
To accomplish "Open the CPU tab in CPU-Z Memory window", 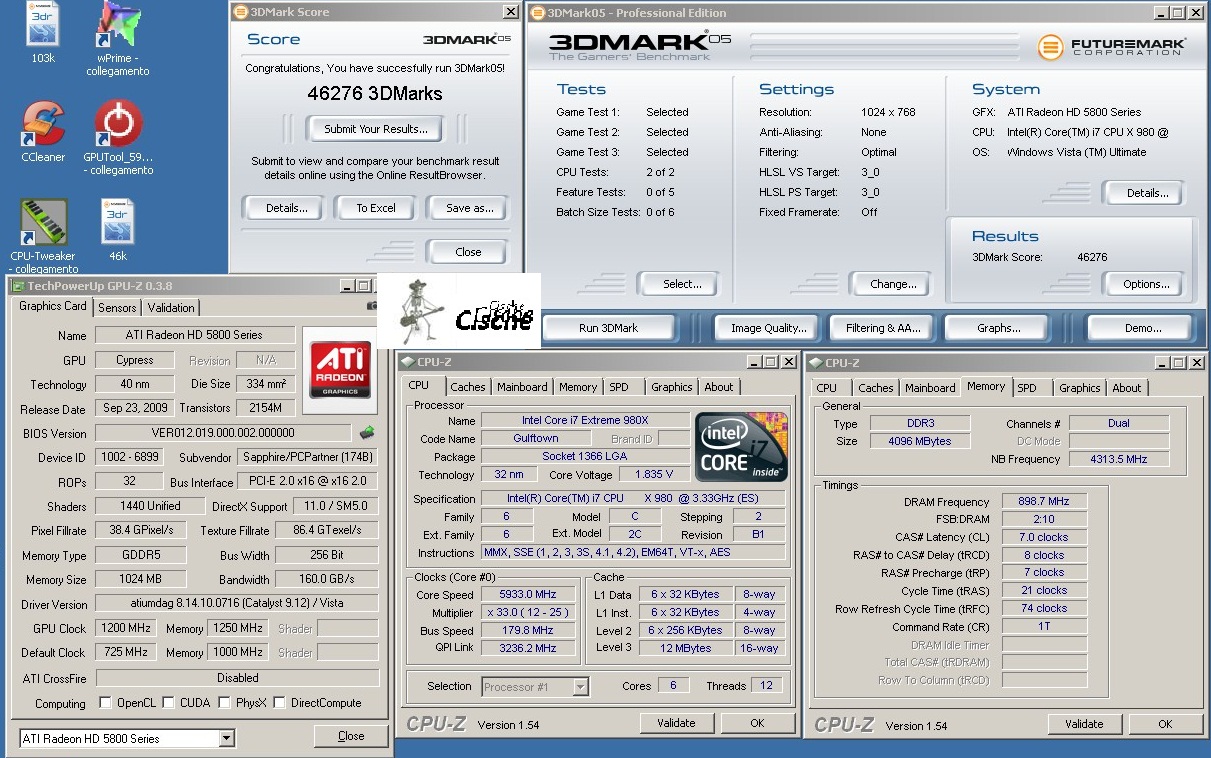I will click(x=827, y=388).
